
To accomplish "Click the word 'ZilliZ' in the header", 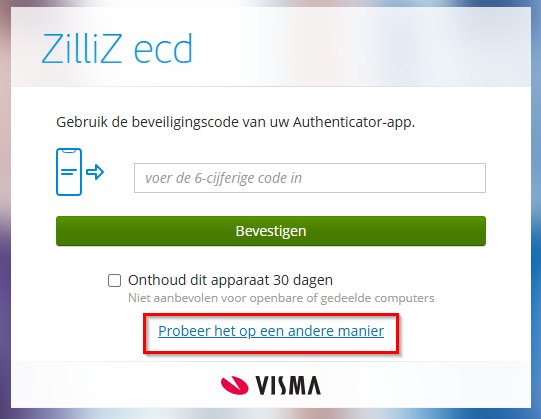I will pos(82,48).
